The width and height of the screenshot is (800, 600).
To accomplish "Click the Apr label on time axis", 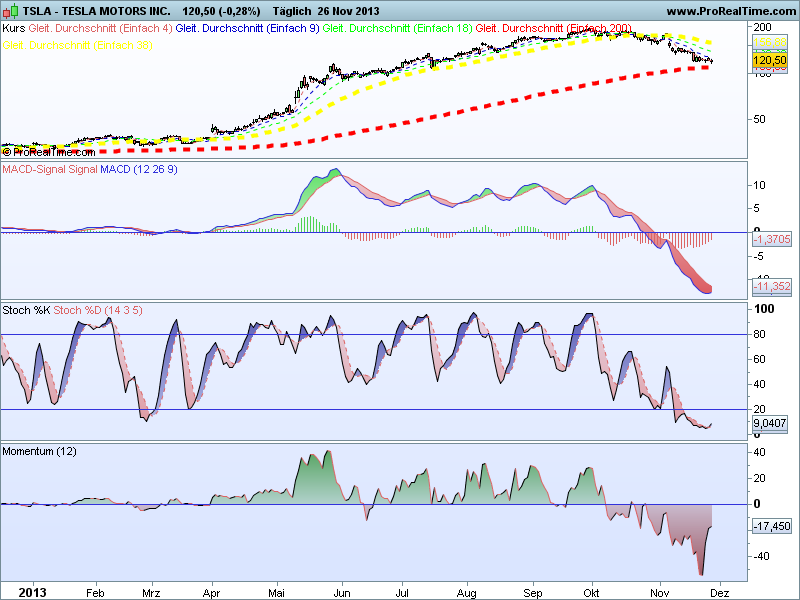I will pos(211,593).
